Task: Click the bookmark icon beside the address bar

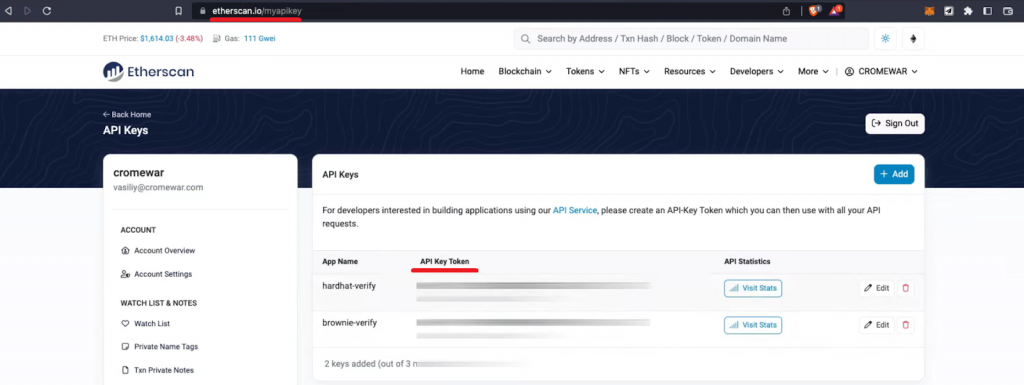Action: tap(178, 11)
